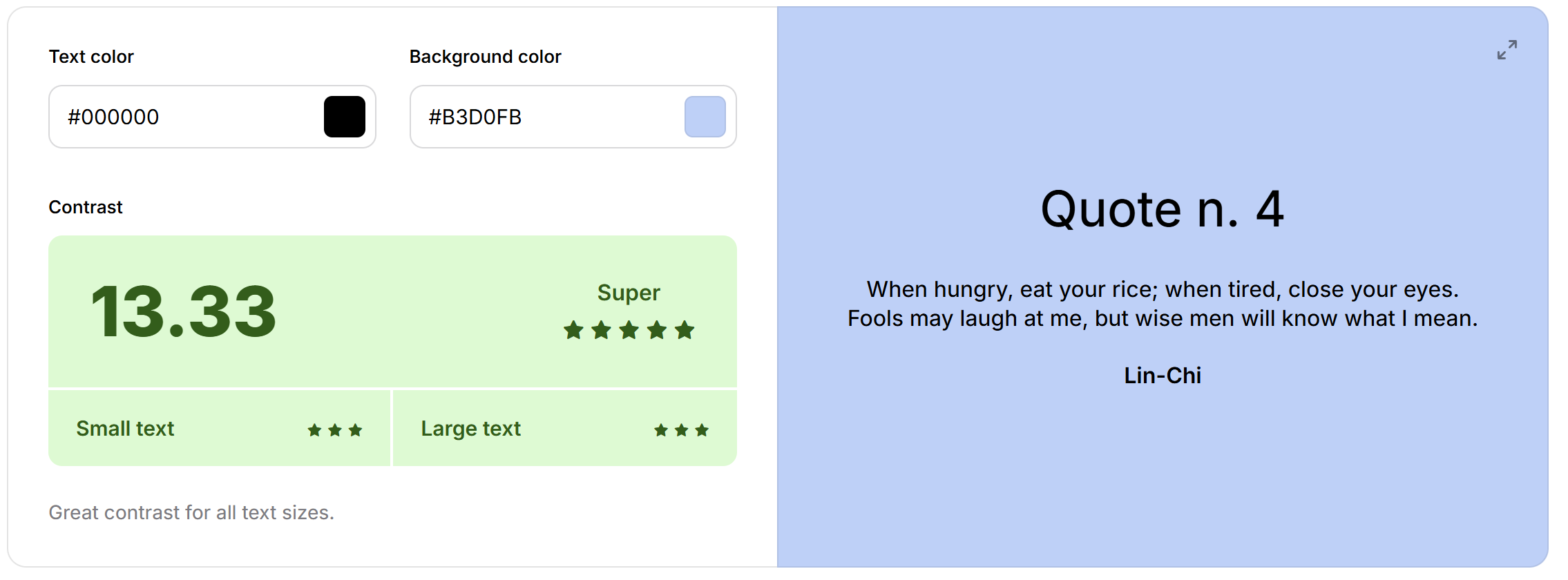
Task: Click the "Text color" label
Action: tap(91, 57)
